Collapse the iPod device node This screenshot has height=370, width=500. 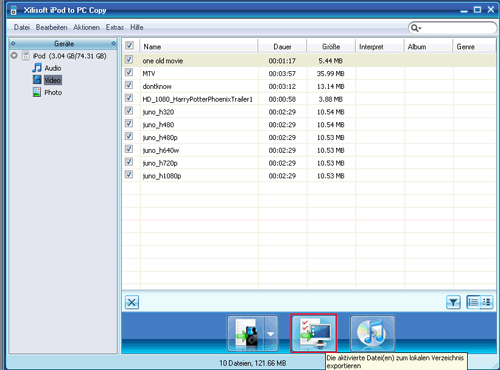[14, 55]
